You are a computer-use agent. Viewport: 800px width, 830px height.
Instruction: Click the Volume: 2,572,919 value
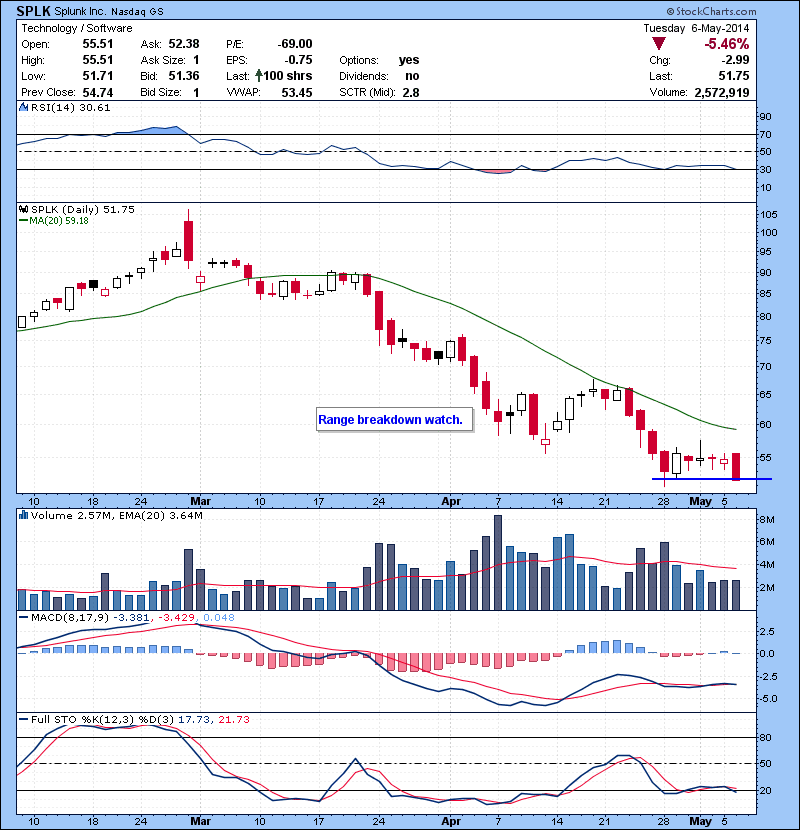click(x=722, y=93)
